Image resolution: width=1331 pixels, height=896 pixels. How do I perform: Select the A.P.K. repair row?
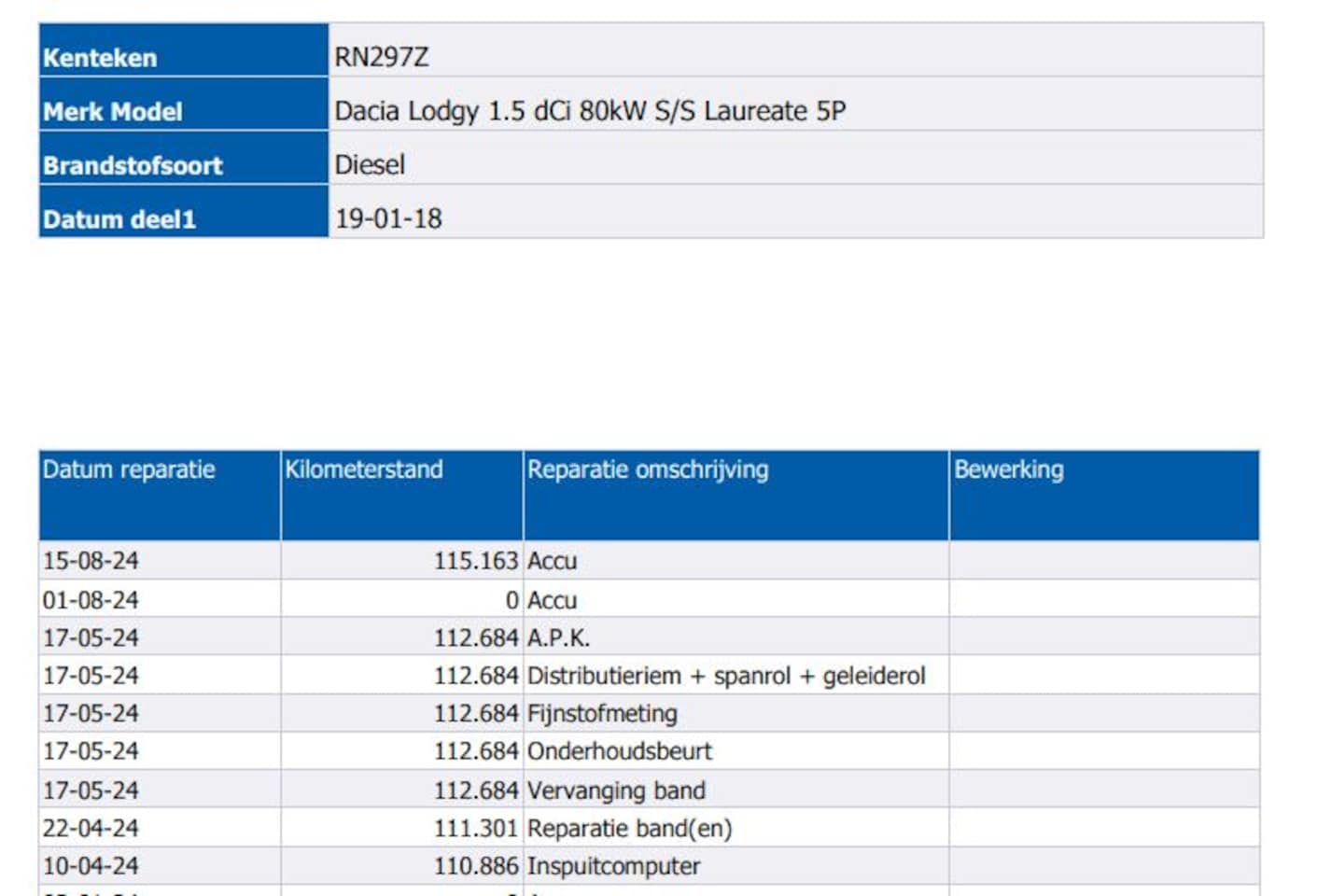tap(649, 637)
